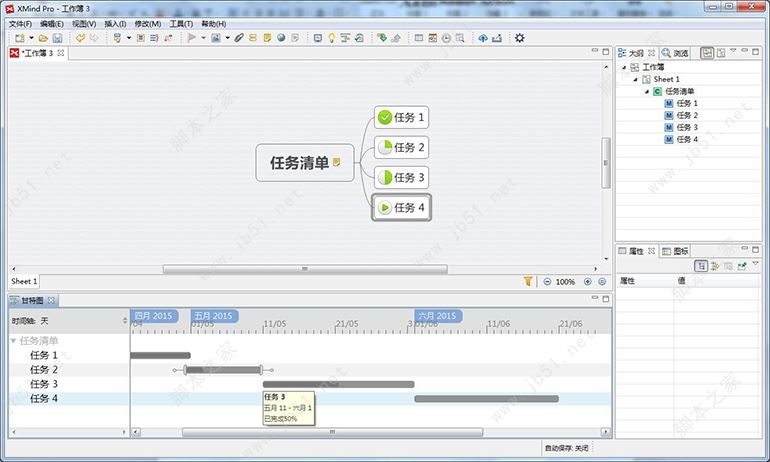Screen dimensions: 770x462
Task: Toggle the second outline view mode button
Action: point(721,53)
